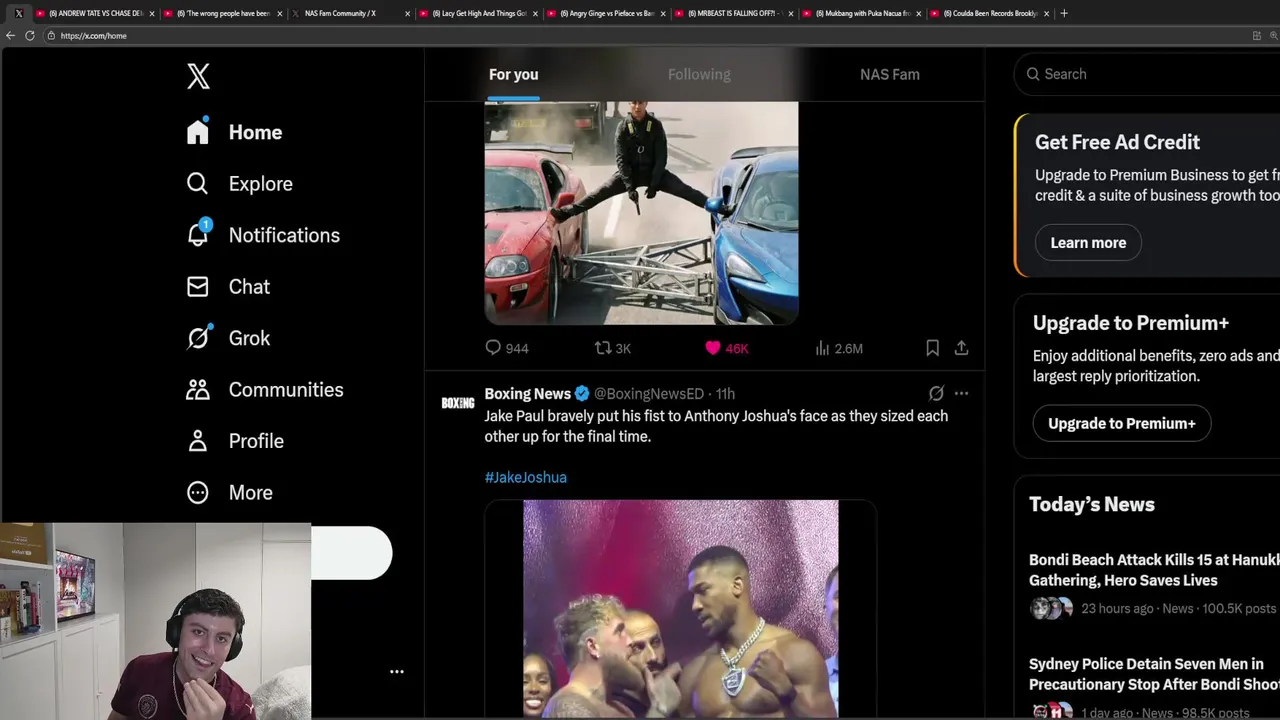Screen dimensions: 1280x720
Task: Switch to the NAS Fam tab
Action: [890, 74]
